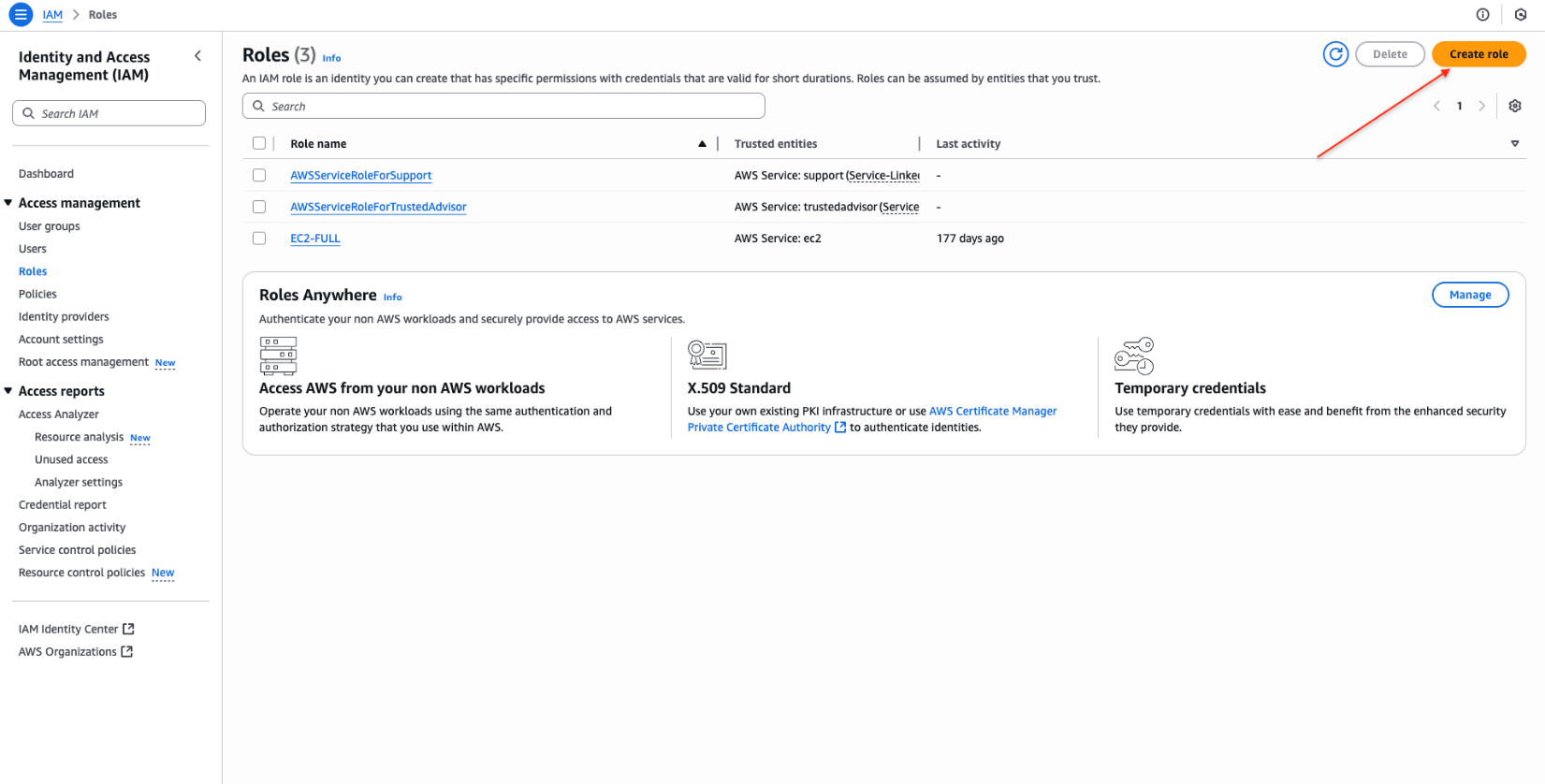The height and width of the screenshot is (784, 1545).
Task: Click the Create role button
Action: coord(1478,54)
